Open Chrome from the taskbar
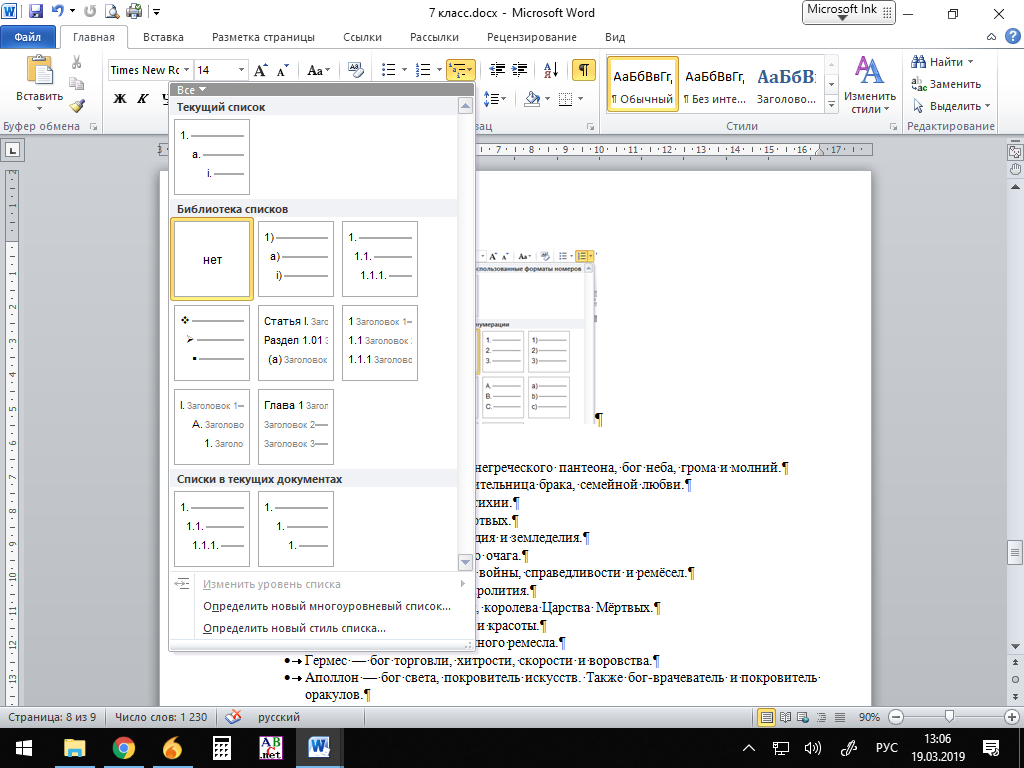The height and width of the screenshot is (768, 1024). click(x=124, y=747)
